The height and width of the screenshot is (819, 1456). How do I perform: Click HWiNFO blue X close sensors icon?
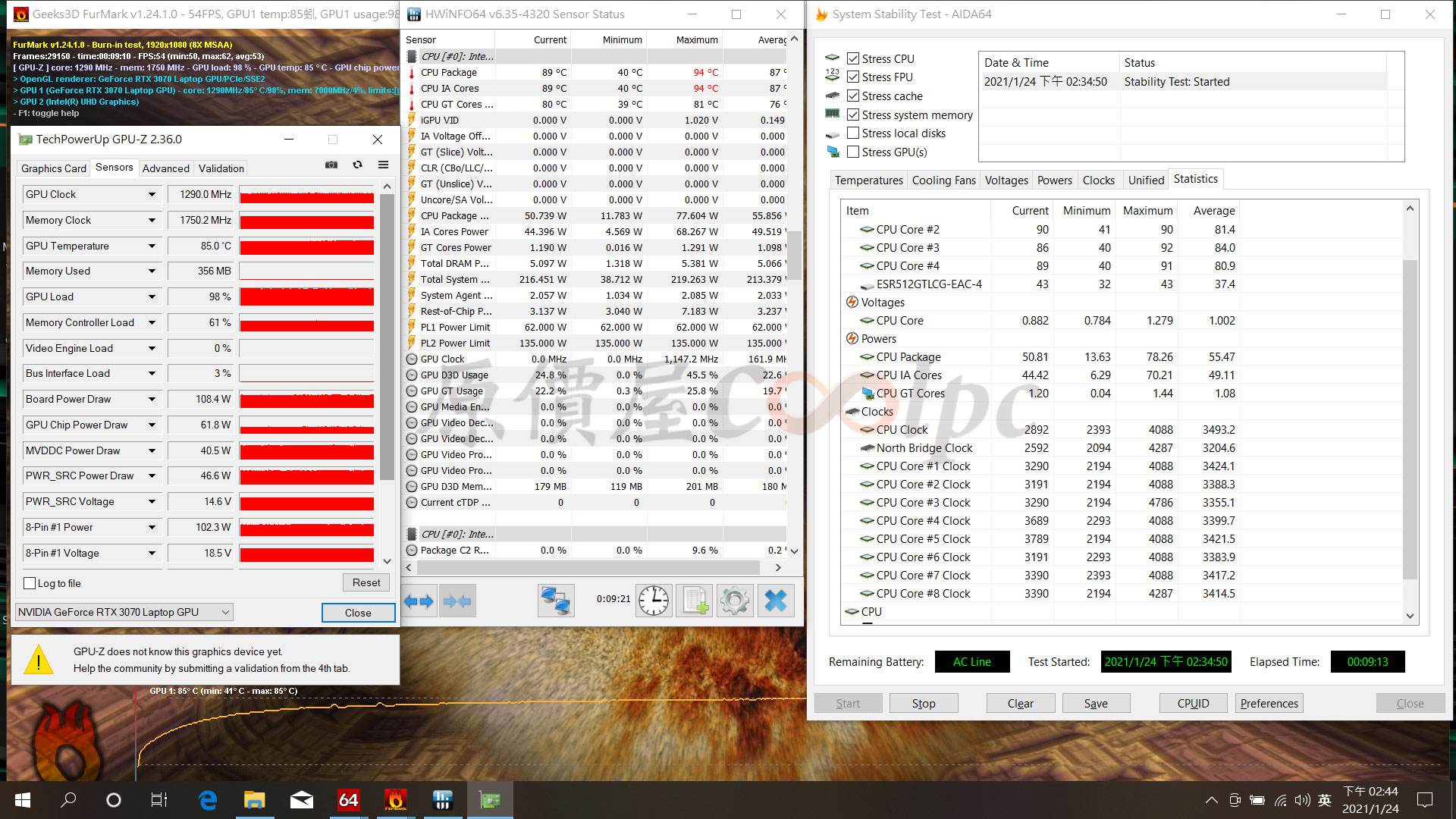776,601
